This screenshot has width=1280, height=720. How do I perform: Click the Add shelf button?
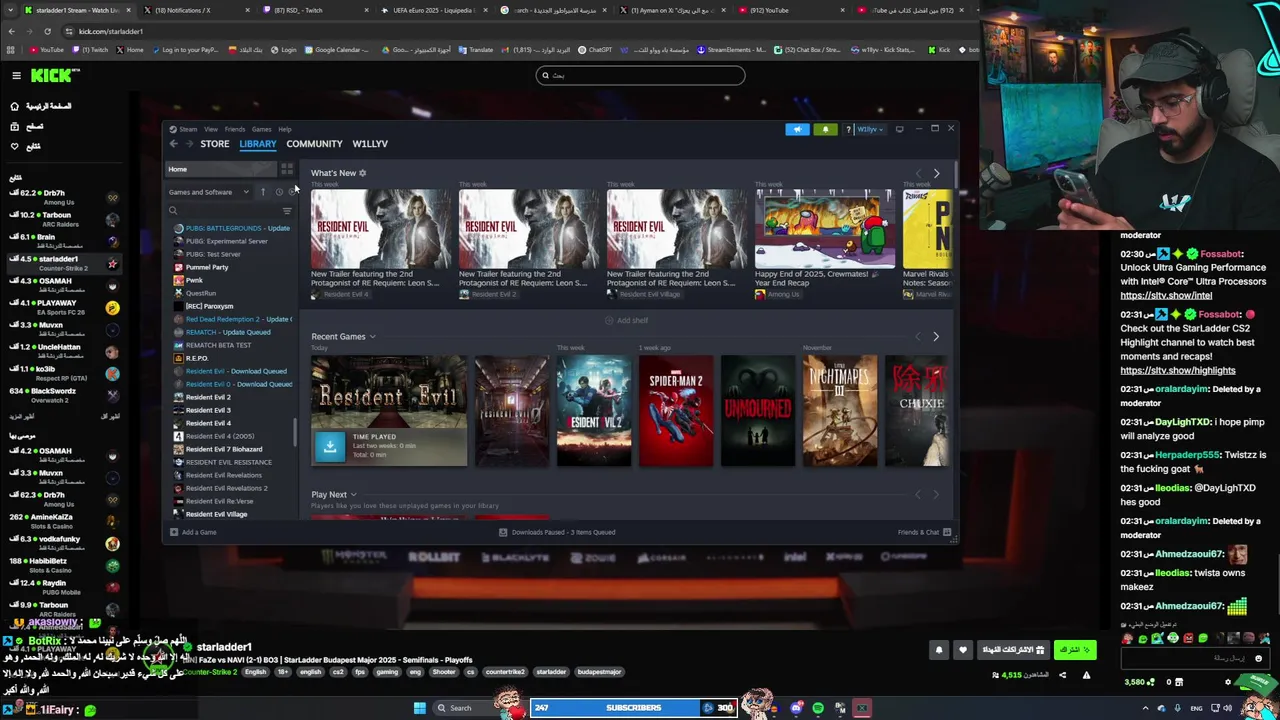pos(627,320)
